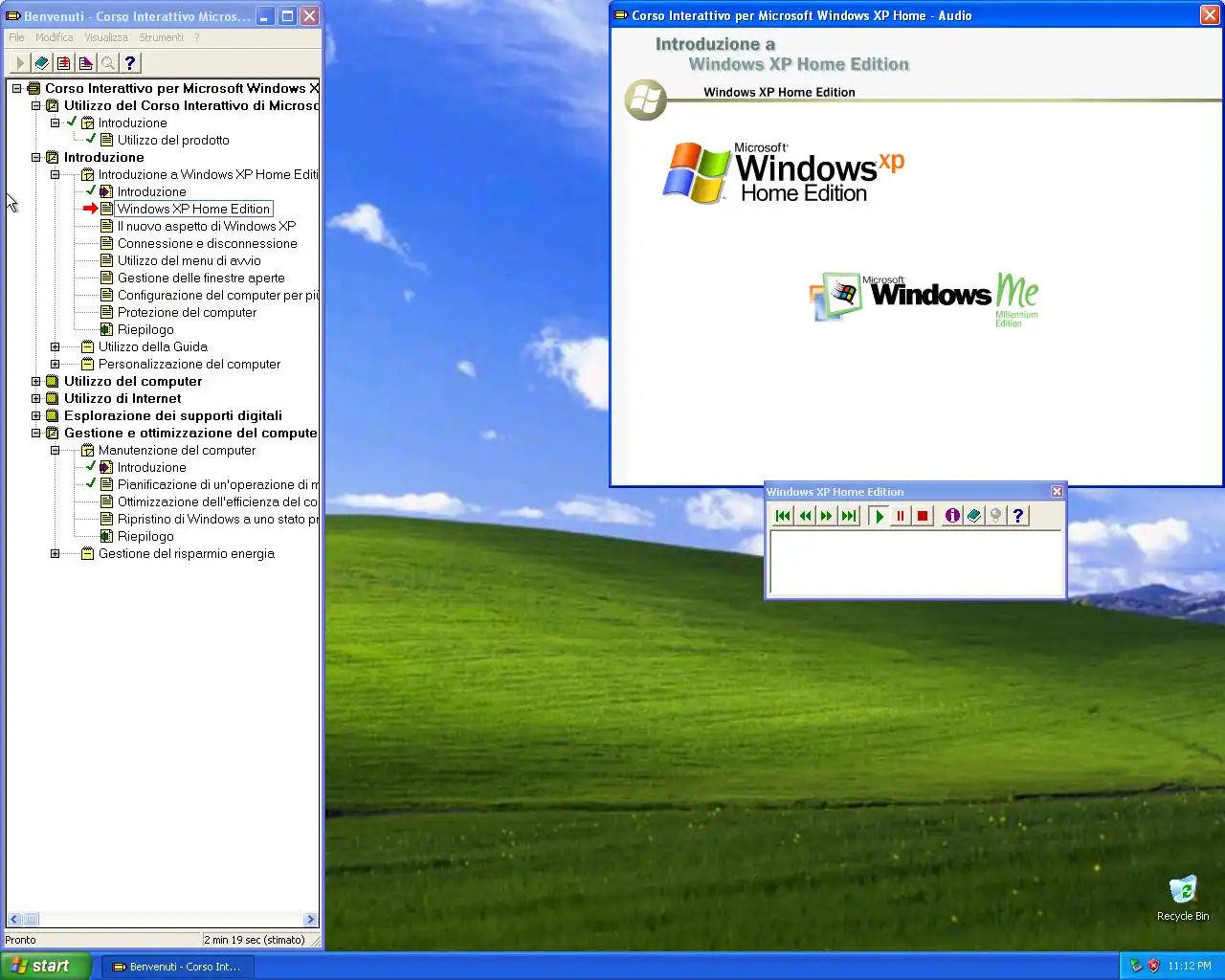Open the Modifica menu
This screenshot has width=1225, height=980.
(54, 37)
